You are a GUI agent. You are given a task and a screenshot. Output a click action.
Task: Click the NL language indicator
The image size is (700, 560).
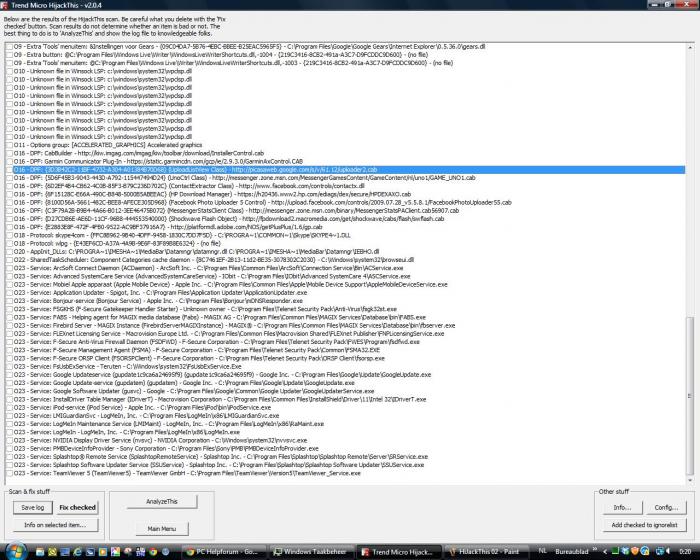click(x=542, y=552)
